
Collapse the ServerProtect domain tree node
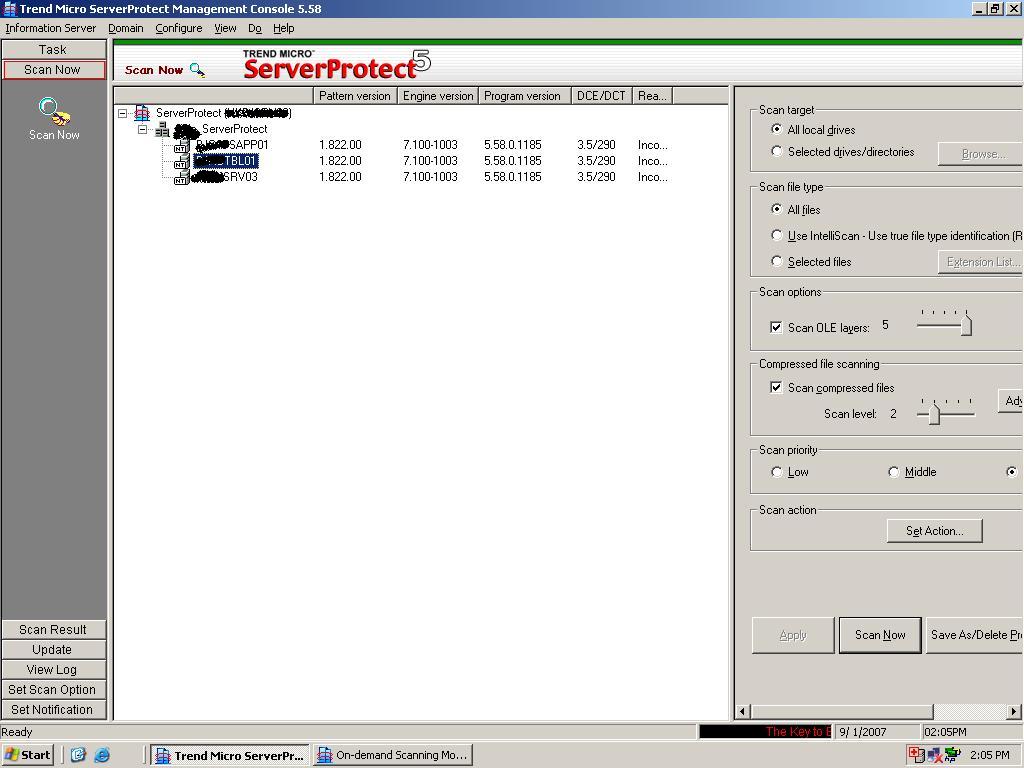tap(142, 130)
